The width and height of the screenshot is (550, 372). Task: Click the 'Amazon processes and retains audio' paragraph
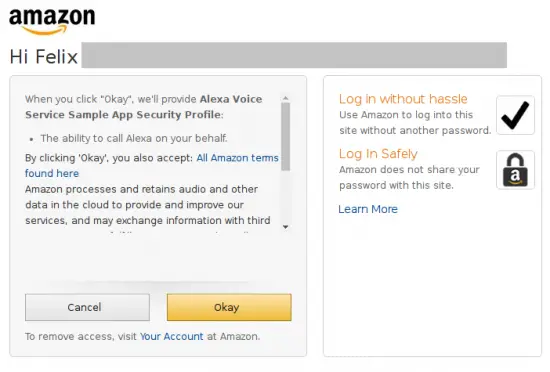point(148,205)
